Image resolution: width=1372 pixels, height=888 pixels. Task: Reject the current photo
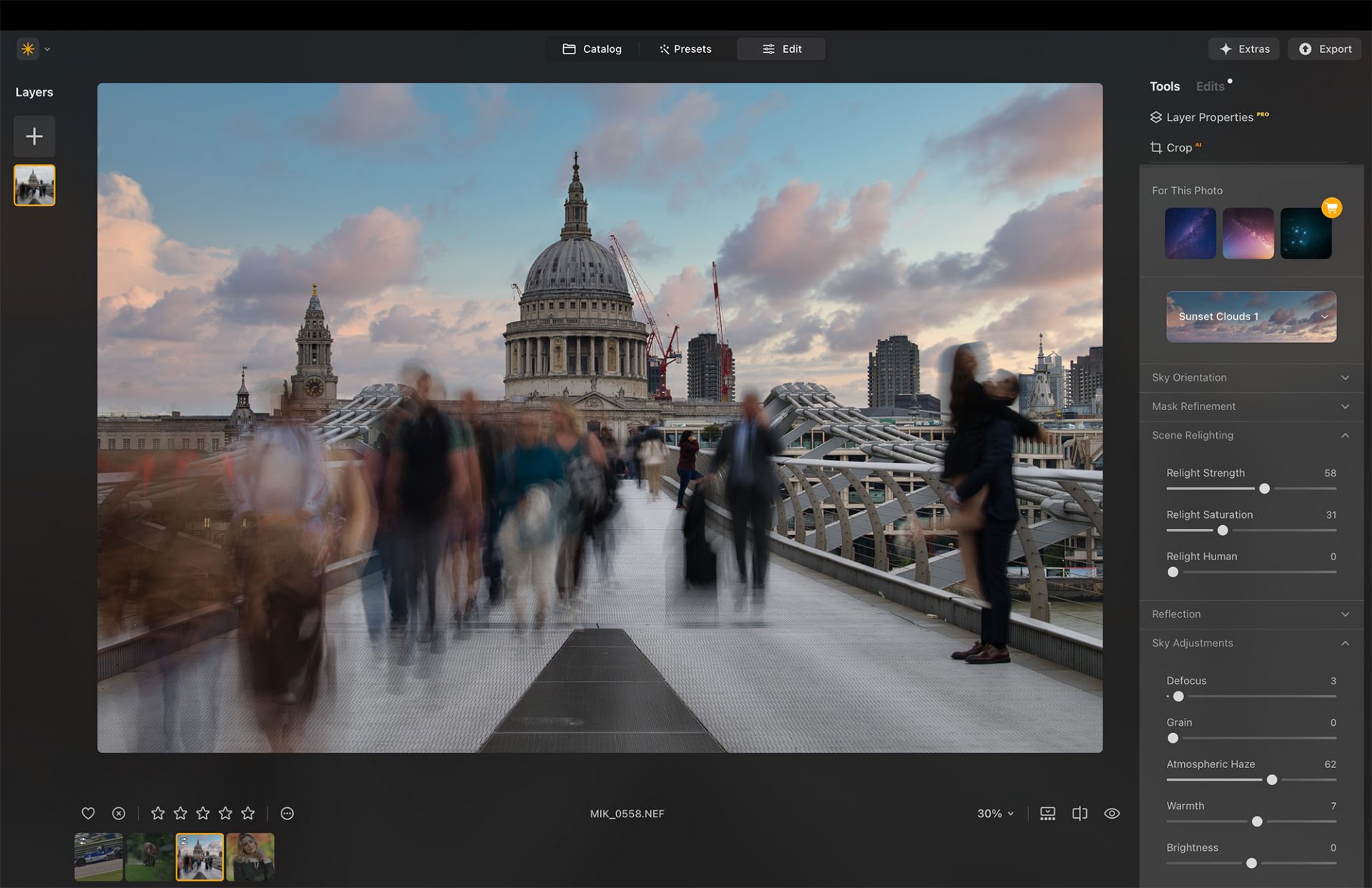pyautogui.click(x=118, y=813)
